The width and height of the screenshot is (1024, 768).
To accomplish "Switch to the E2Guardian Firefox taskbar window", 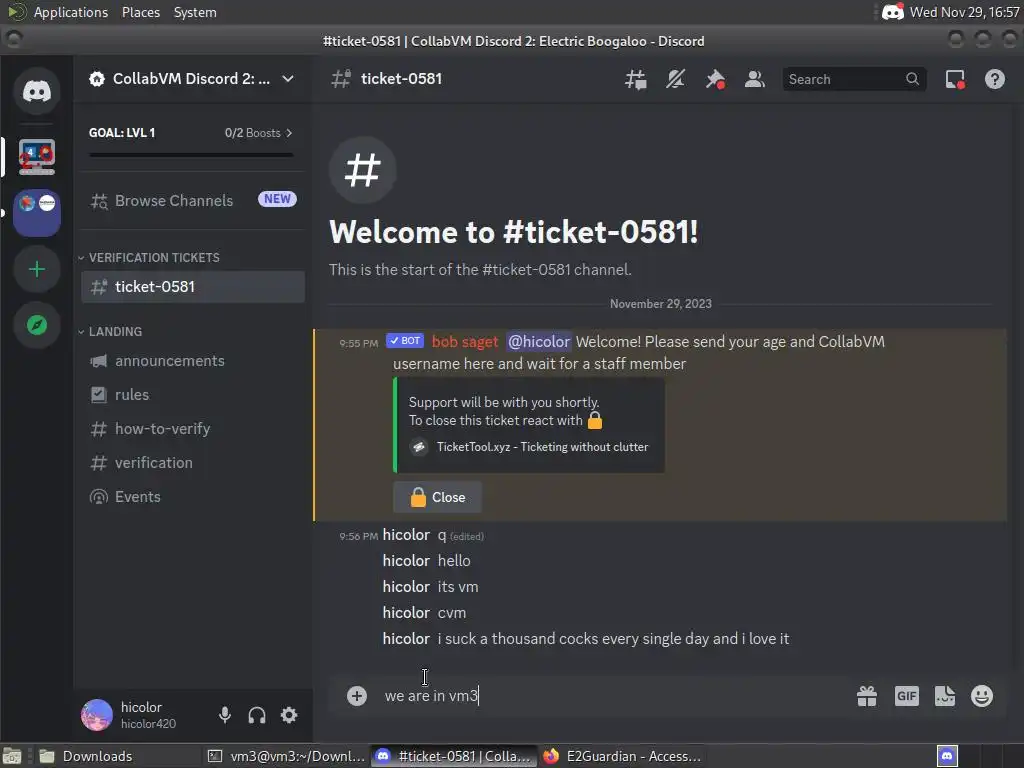I will pos(622,756).
